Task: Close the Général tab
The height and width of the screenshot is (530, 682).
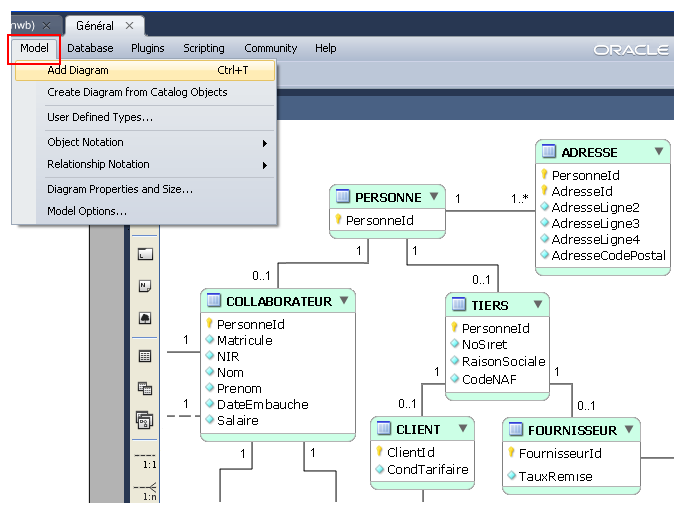Action: 130,25
